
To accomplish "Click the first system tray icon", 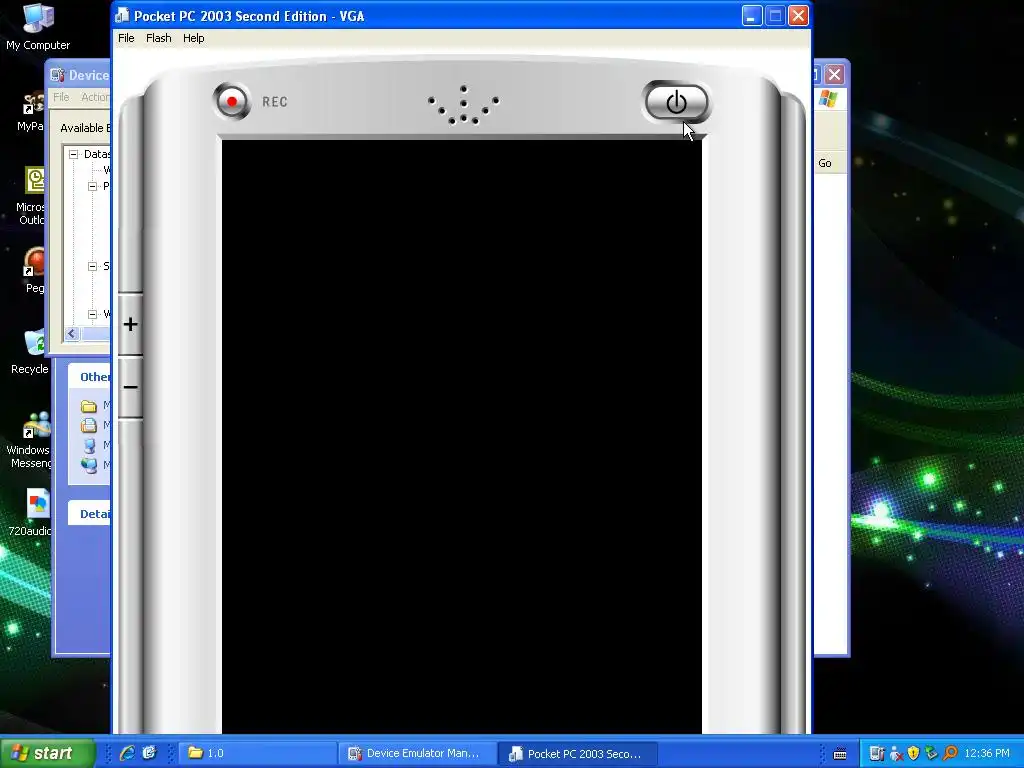I will pyautogui.click(x=877, y=754).
